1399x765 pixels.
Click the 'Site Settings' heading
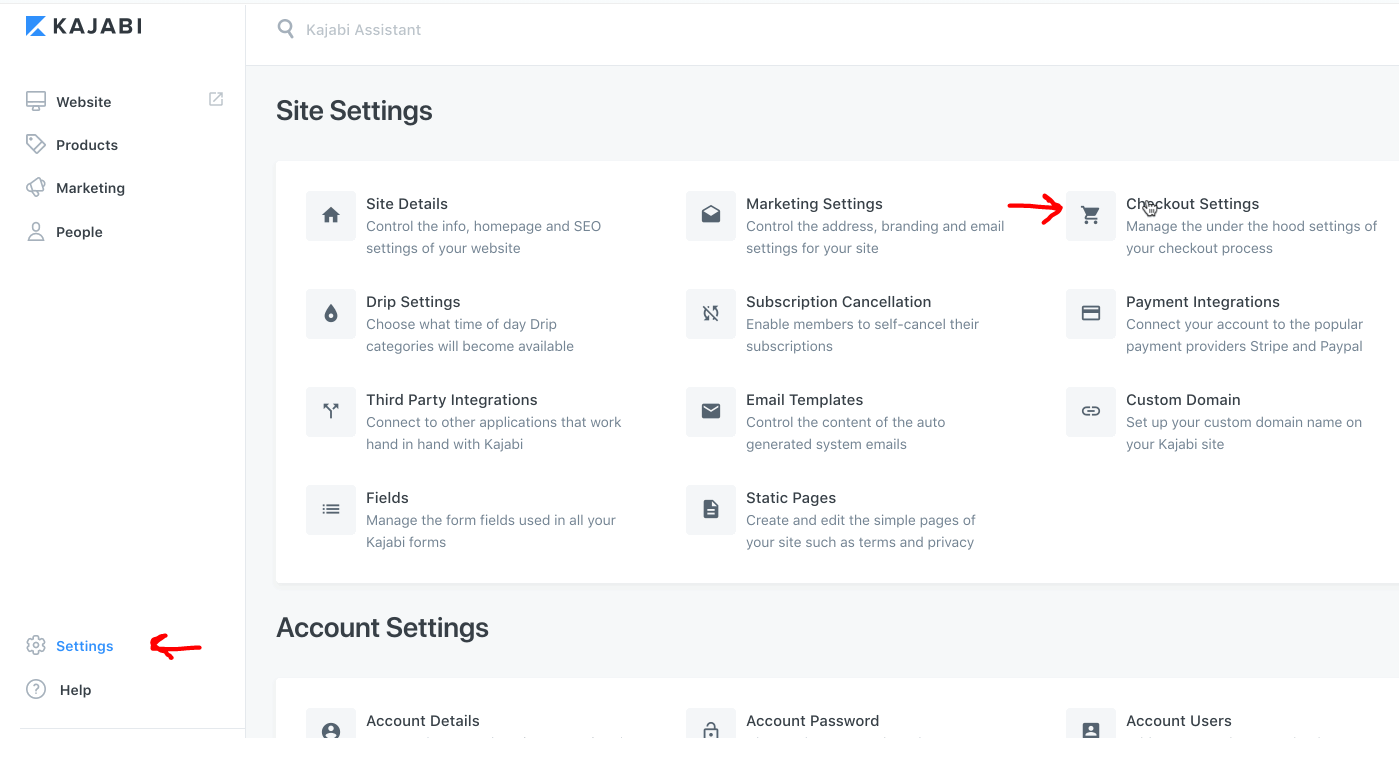pyautogui.click(x=354, y=110)
